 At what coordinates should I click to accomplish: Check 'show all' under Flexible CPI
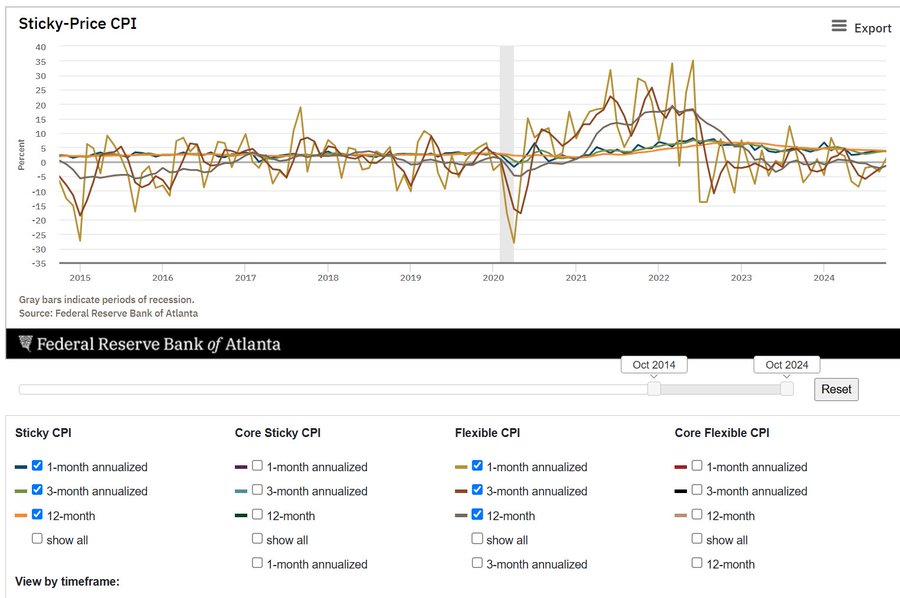click(x=477, y=539)
